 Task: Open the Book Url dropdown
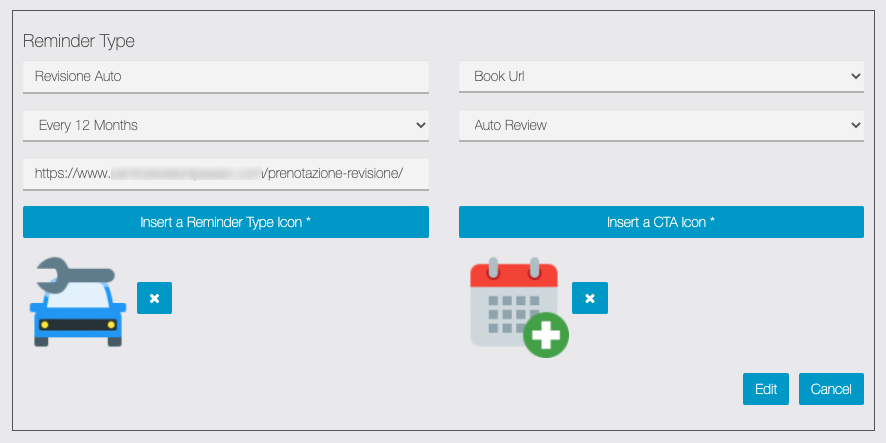click(660, 75)
